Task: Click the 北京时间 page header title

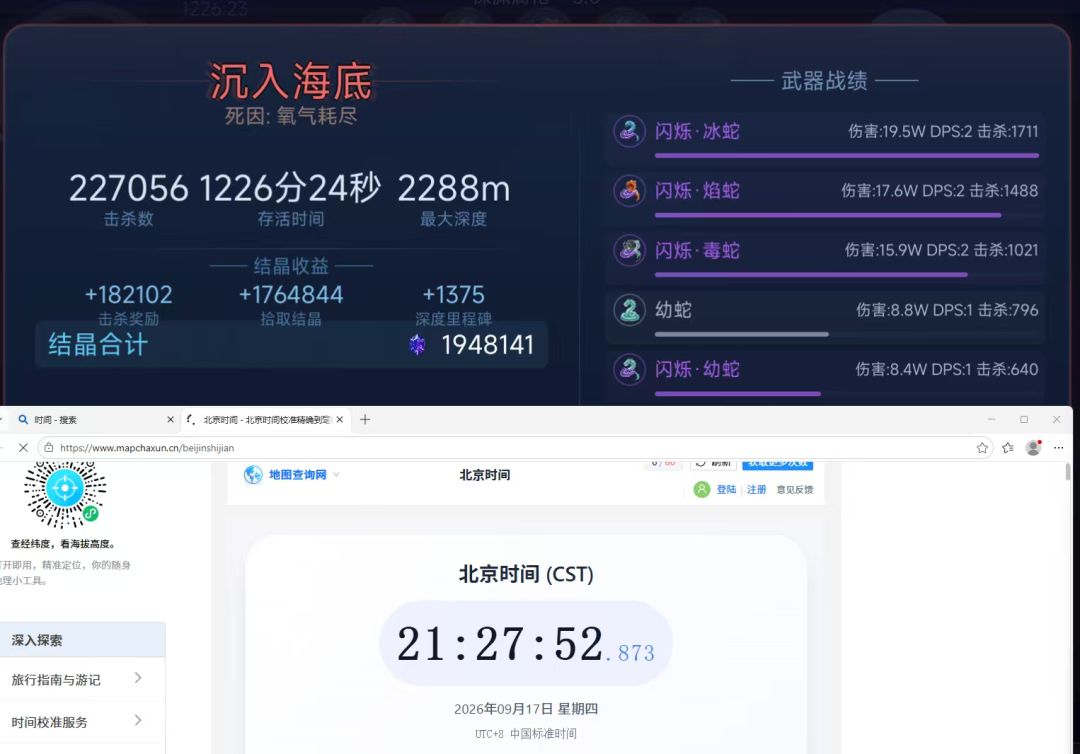Action: tap(485, 474)
